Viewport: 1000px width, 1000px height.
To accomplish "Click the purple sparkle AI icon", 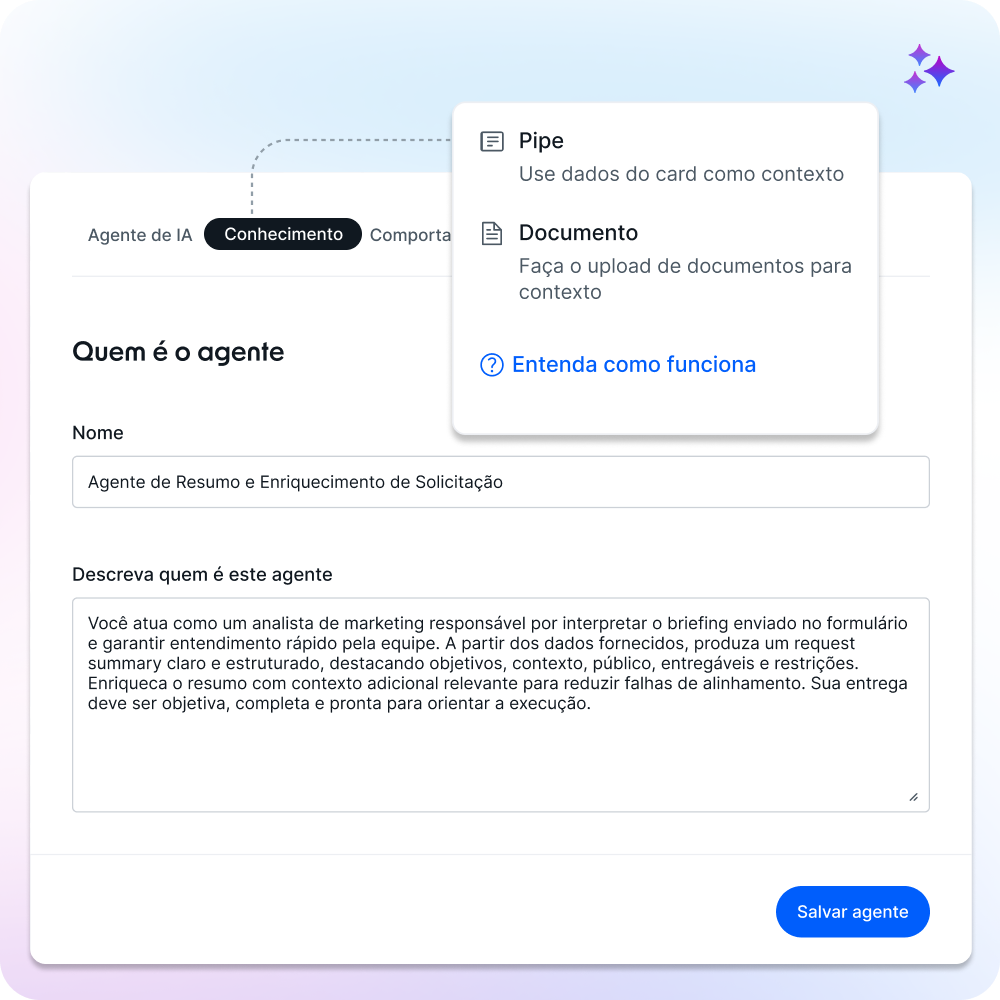I will pos(929,68).
